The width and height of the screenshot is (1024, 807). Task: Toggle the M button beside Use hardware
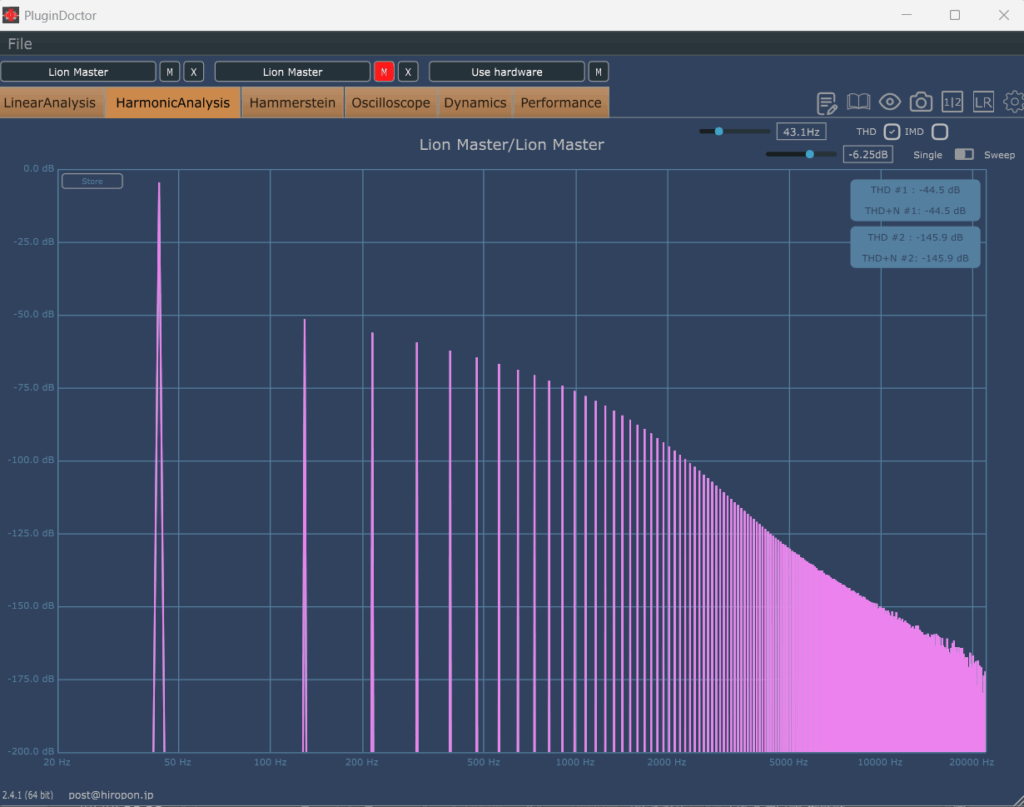tap(598, 72)
